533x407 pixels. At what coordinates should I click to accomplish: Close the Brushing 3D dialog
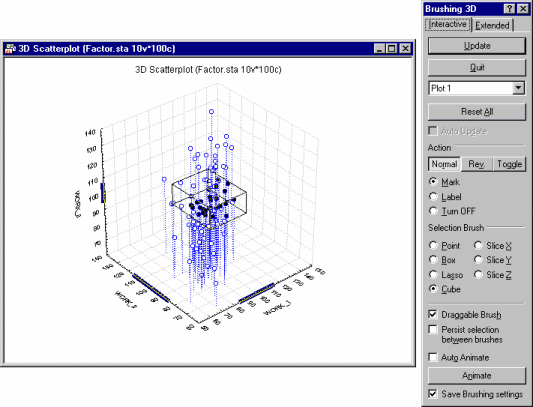pos(523,9)
